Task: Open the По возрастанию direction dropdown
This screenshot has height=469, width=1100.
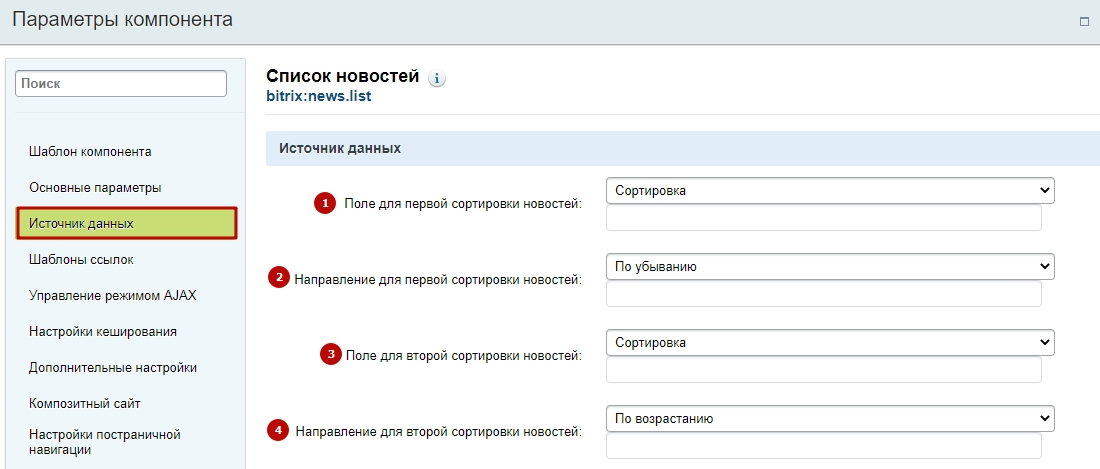Action: (x=830, y=419)
